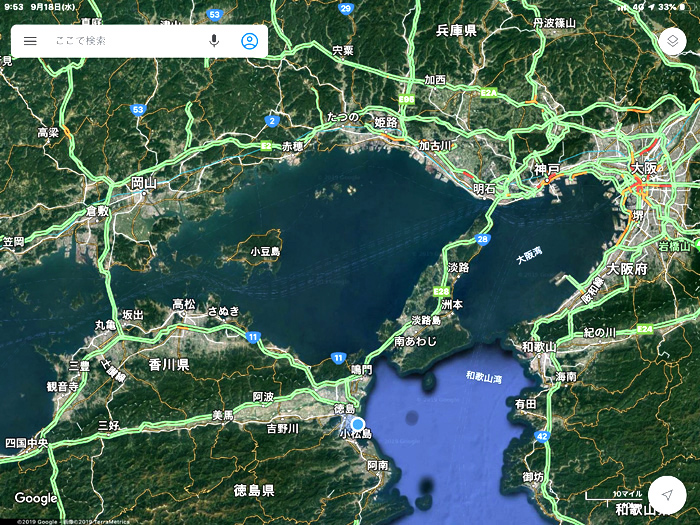Tap the Google logo at bottom left
This screenshot has height=525, width=700.
(x=36, y=498)
